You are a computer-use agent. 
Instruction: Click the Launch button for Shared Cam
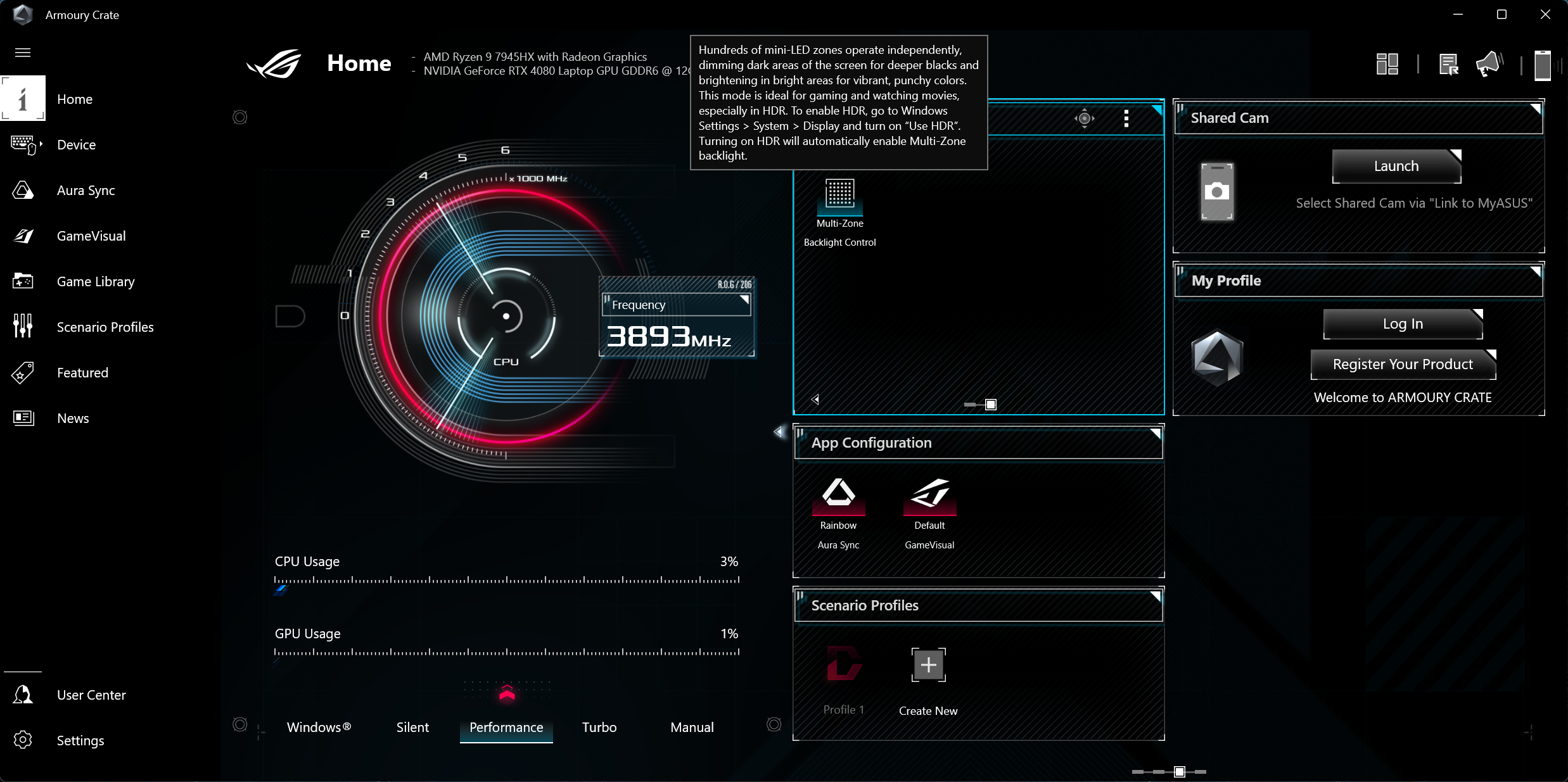click(x=1396, y=166)
